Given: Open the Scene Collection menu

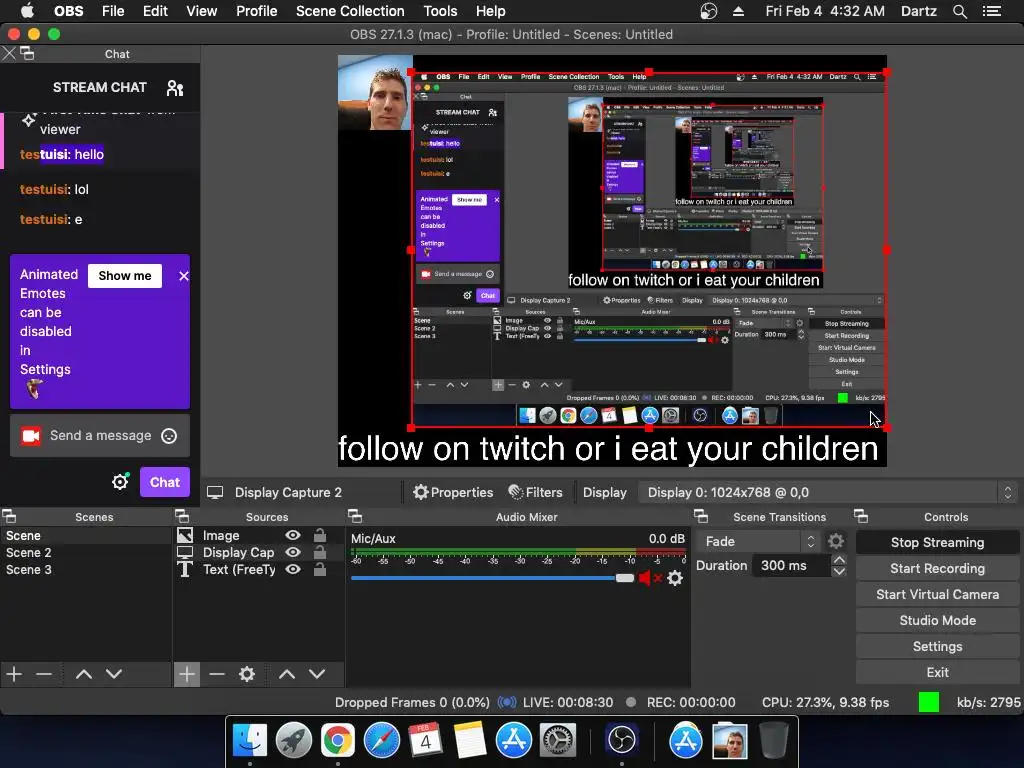Looking at the screenshot, I should click(x=350, y=11).
